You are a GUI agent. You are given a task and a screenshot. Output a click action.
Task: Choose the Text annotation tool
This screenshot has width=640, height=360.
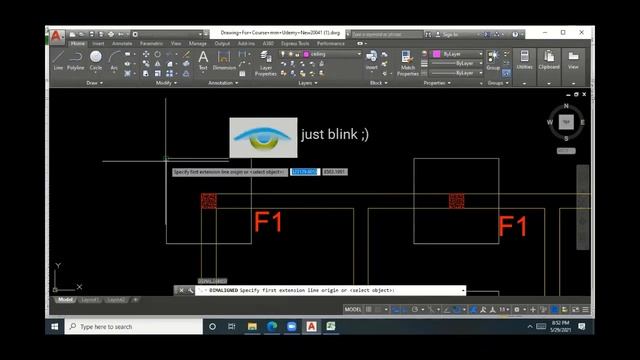(203, 60)
